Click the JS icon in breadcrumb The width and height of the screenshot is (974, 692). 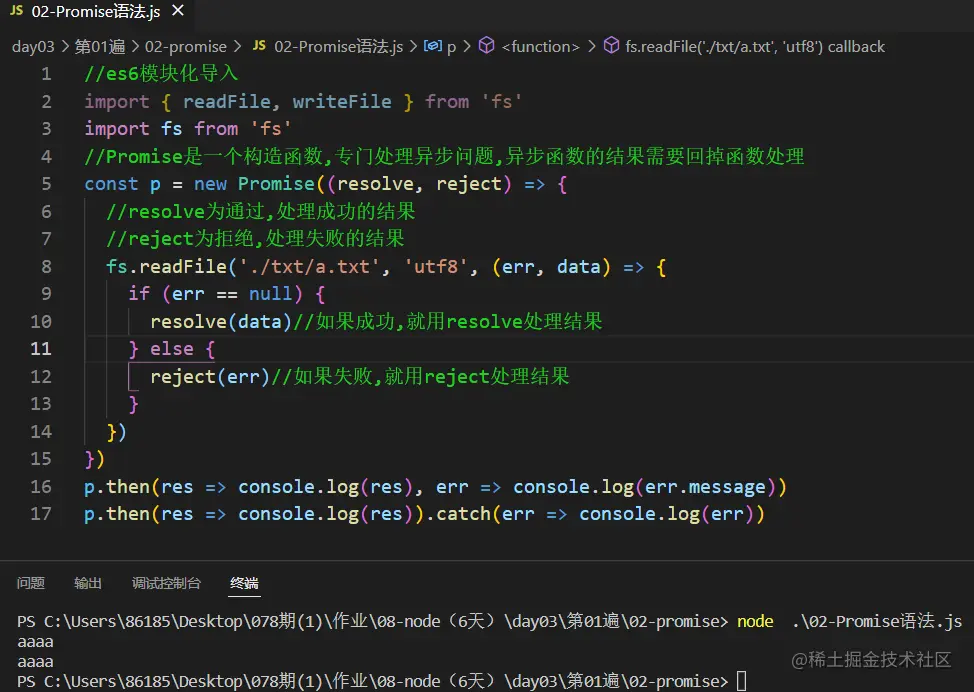(259, 46)
